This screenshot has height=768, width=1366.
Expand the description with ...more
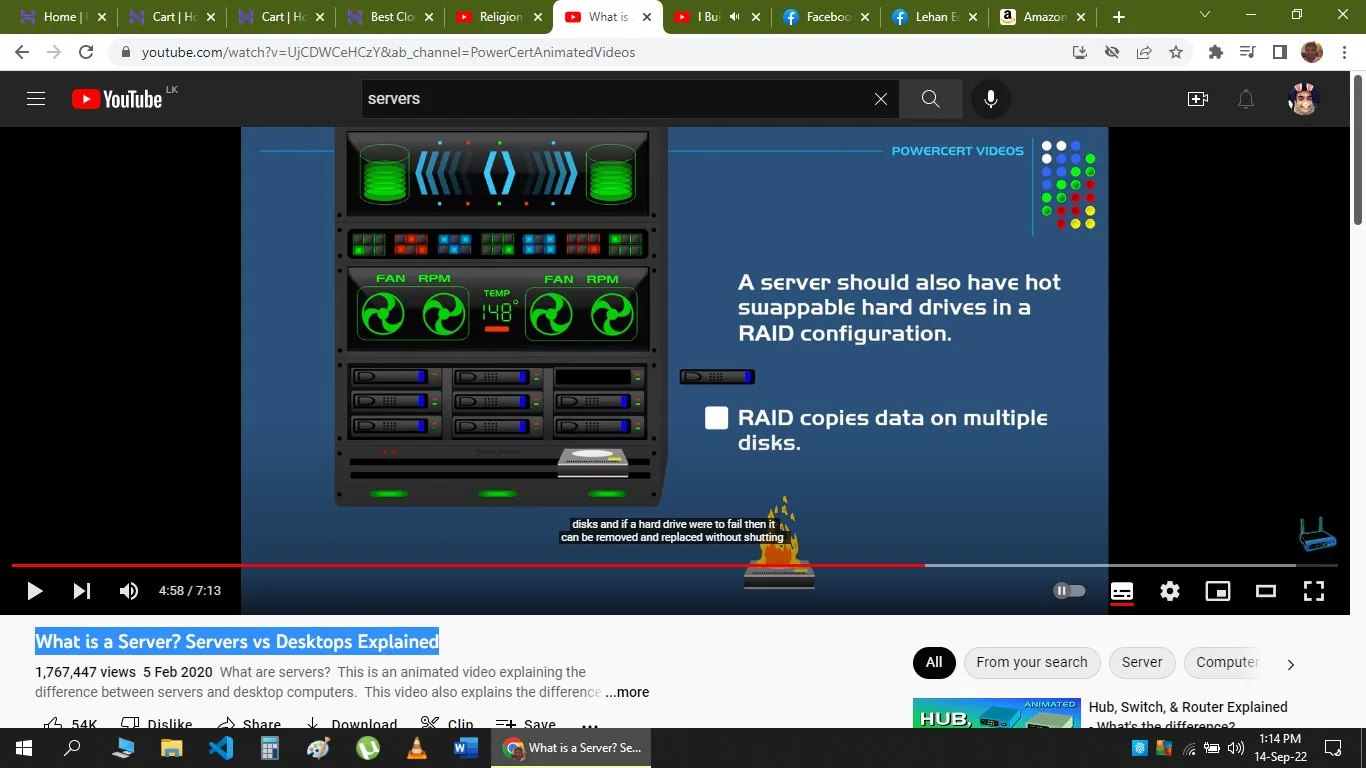coord(626,692)
